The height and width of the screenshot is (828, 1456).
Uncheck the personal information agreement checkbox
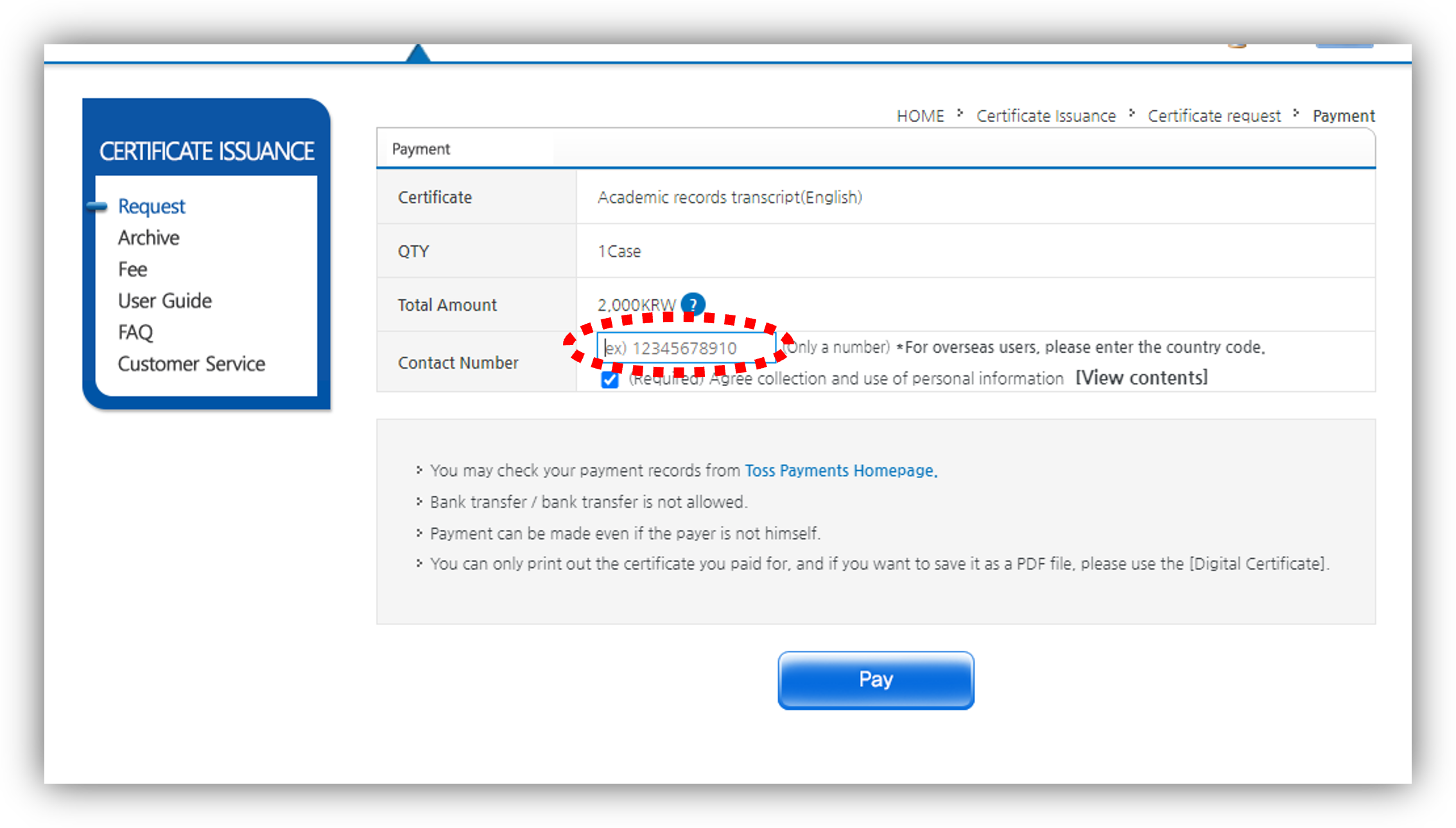(609, 380)
